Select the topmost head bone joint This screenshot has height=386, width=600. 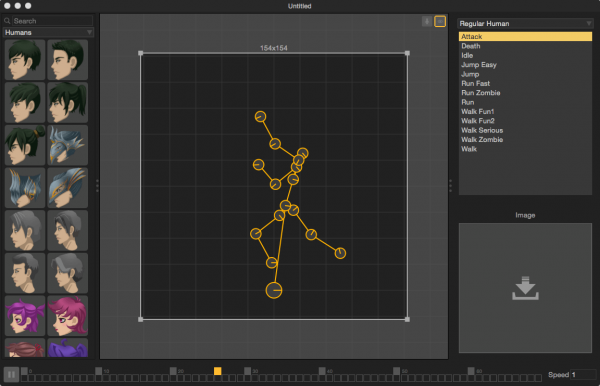[260, 116]
